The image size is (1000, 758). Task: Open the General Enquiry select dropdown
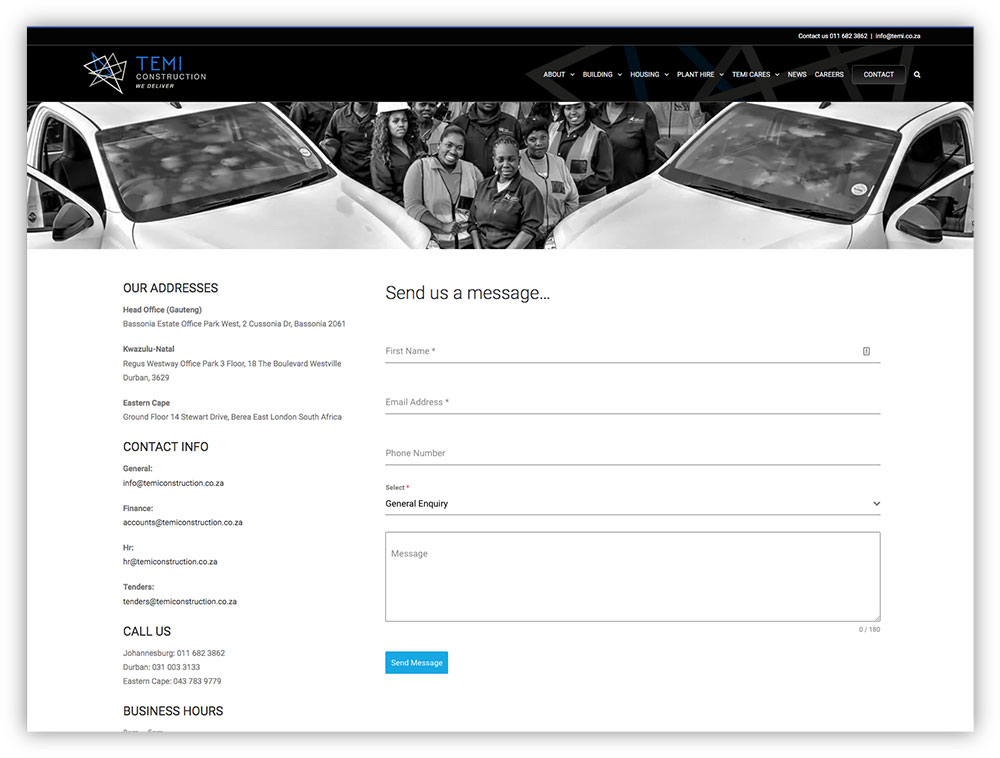632,504
